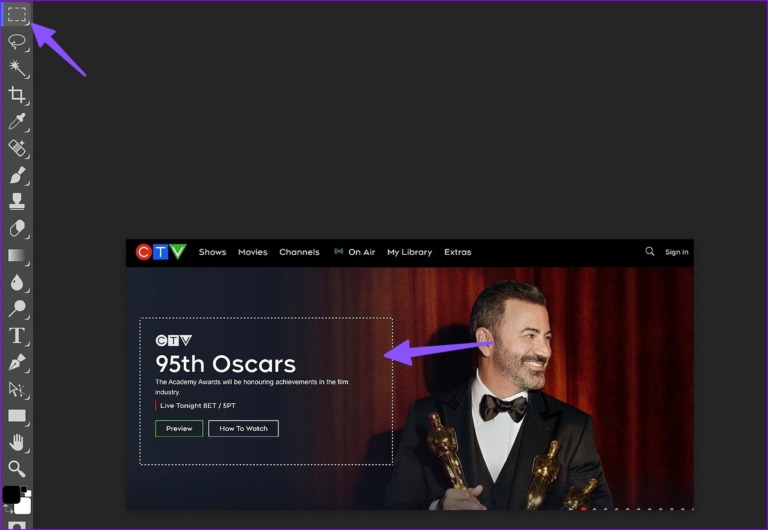The height and width of the screenshot is (530, 768).
Task: Choose the Eyedropper tool
Action: coord(17,122)
